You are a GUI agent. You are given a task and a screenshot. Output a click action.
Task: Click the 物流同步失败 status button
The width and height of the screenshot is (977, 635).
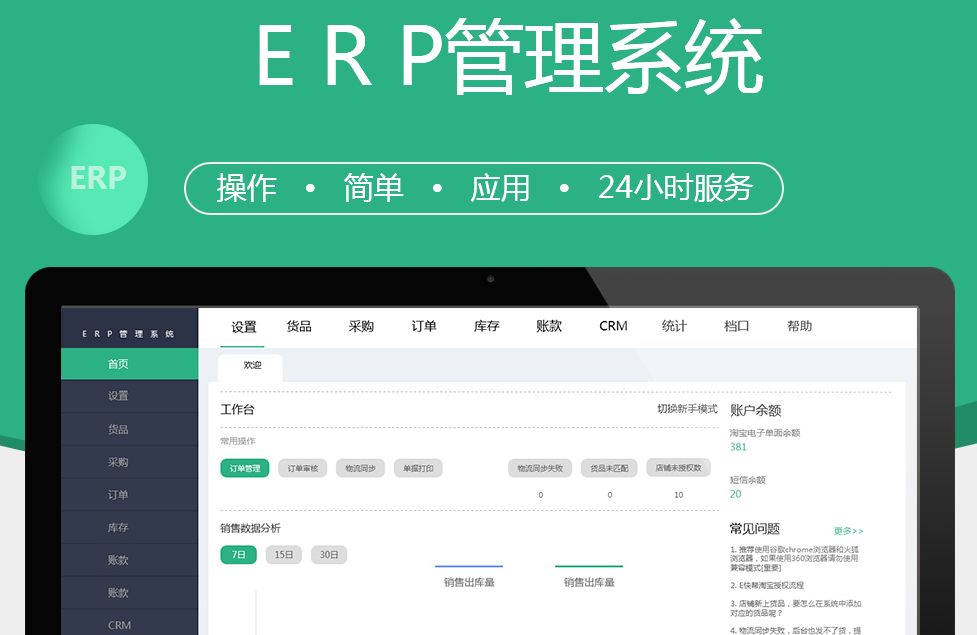540,468
